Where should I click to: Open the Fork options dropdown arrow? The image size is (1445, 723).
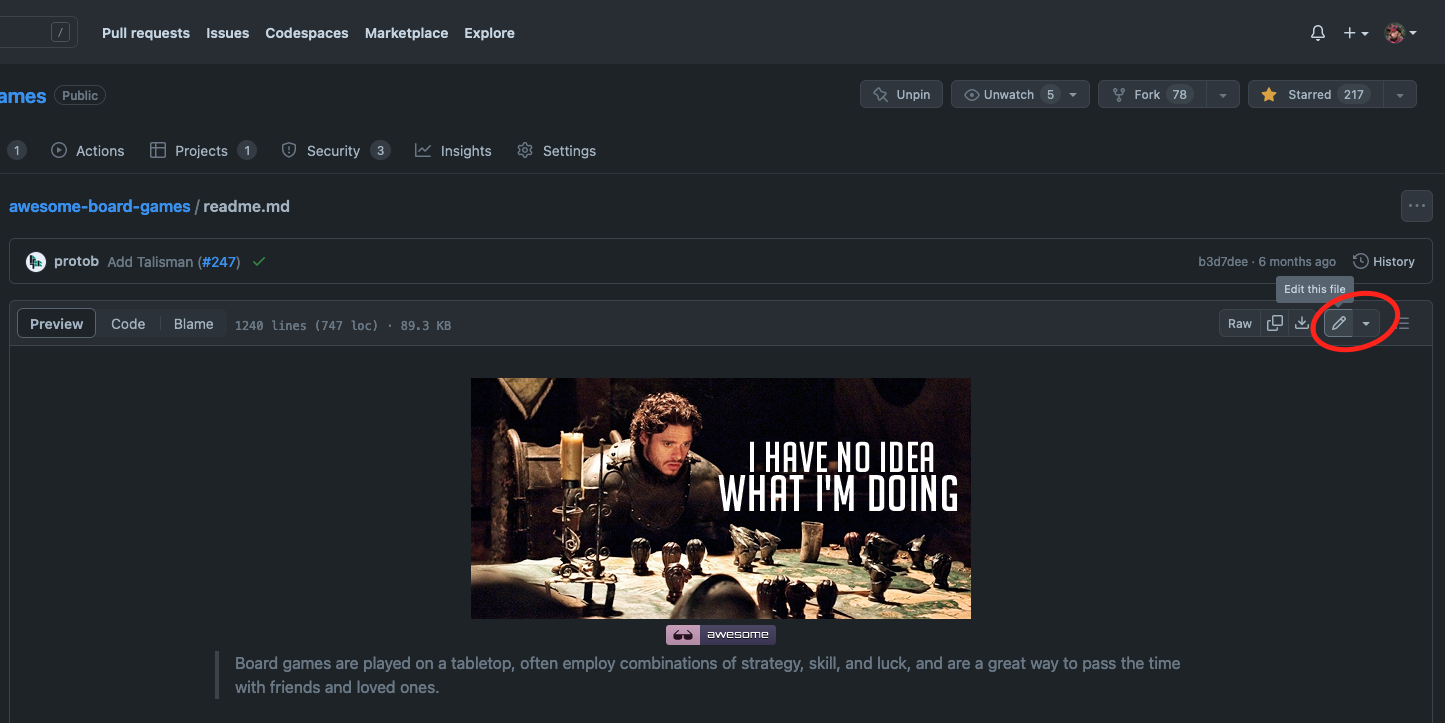[x=1222, y=95]
